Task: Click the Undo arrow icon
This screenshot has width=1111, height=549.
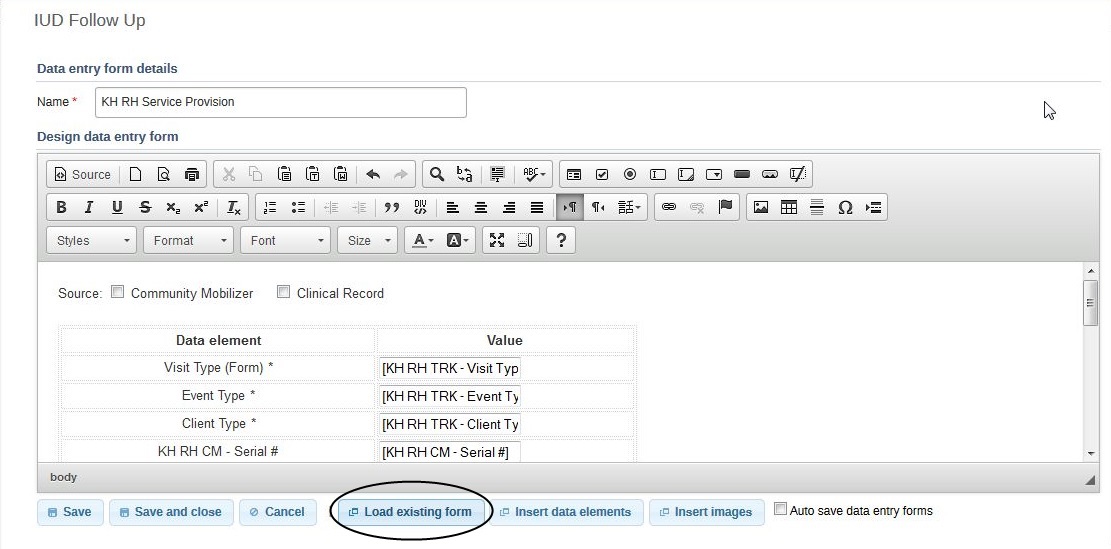Action: pyautogui.click(x=373, y=174)
